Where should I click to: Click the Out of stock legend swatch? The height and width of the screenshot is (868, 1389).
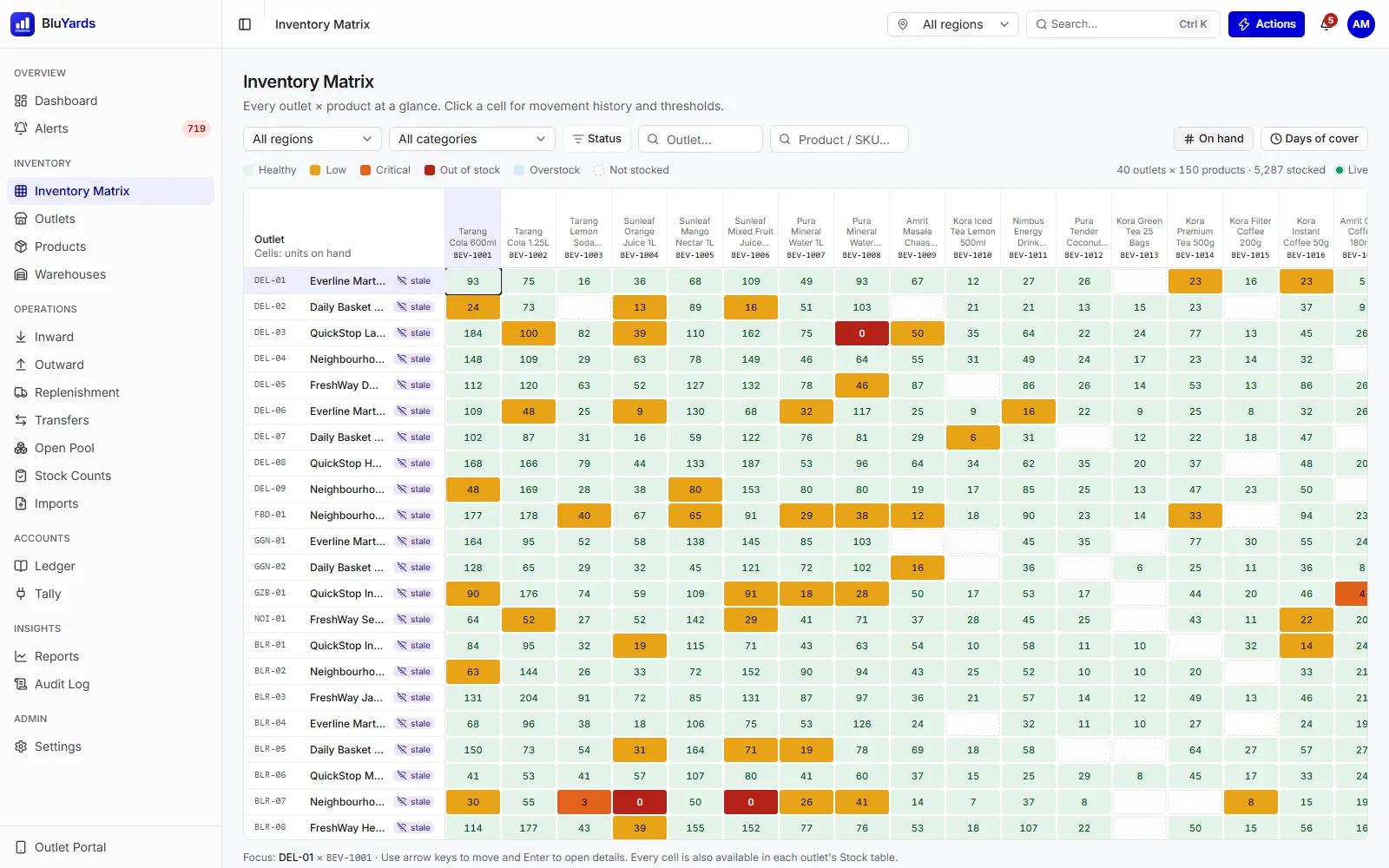tap(430, 170)
